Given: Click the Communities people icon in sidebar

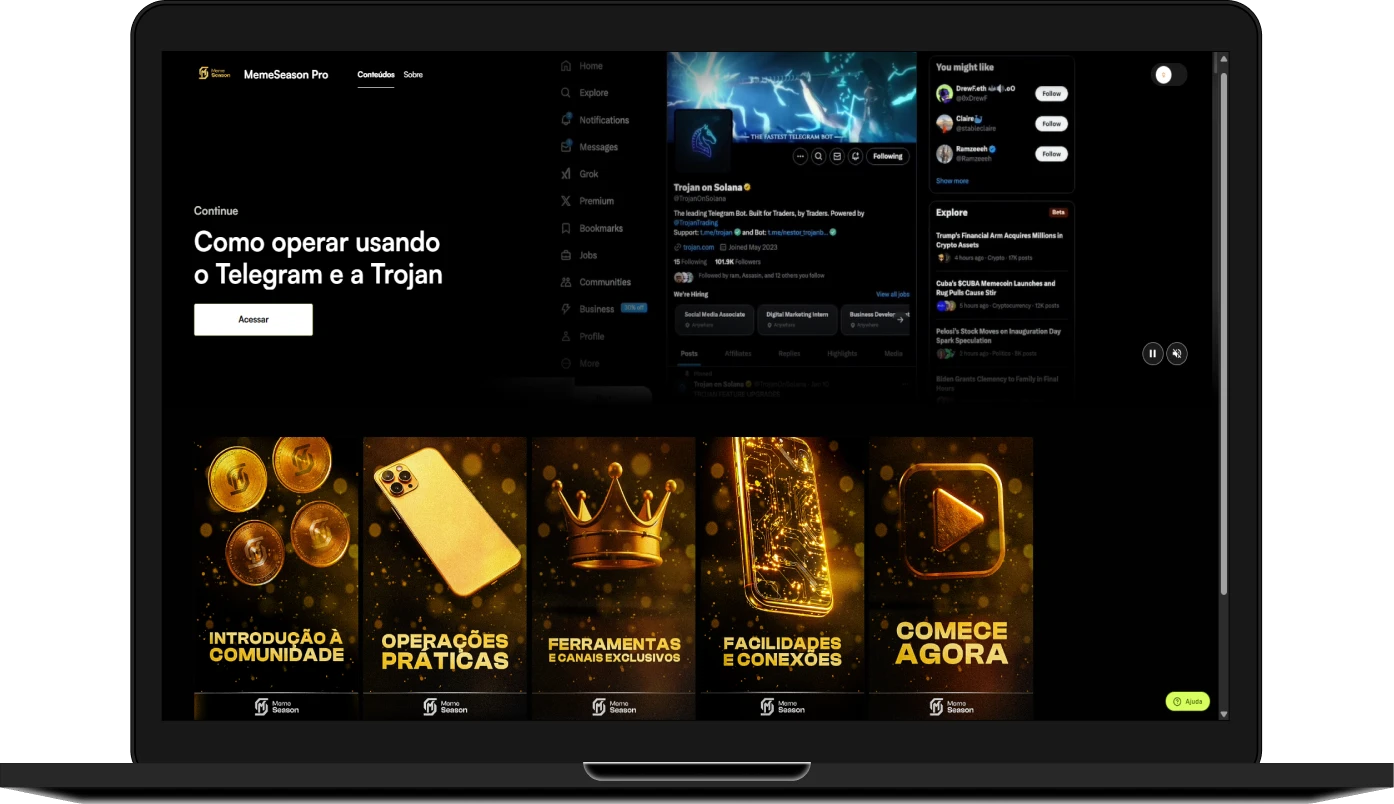Looking at the screenshot, I should click(x=566, y=282).
